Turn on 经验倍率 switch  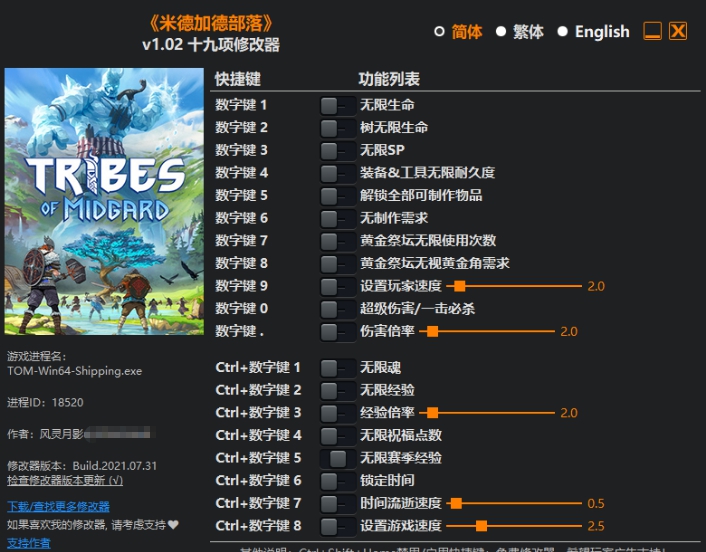click(x=338, y=413)
